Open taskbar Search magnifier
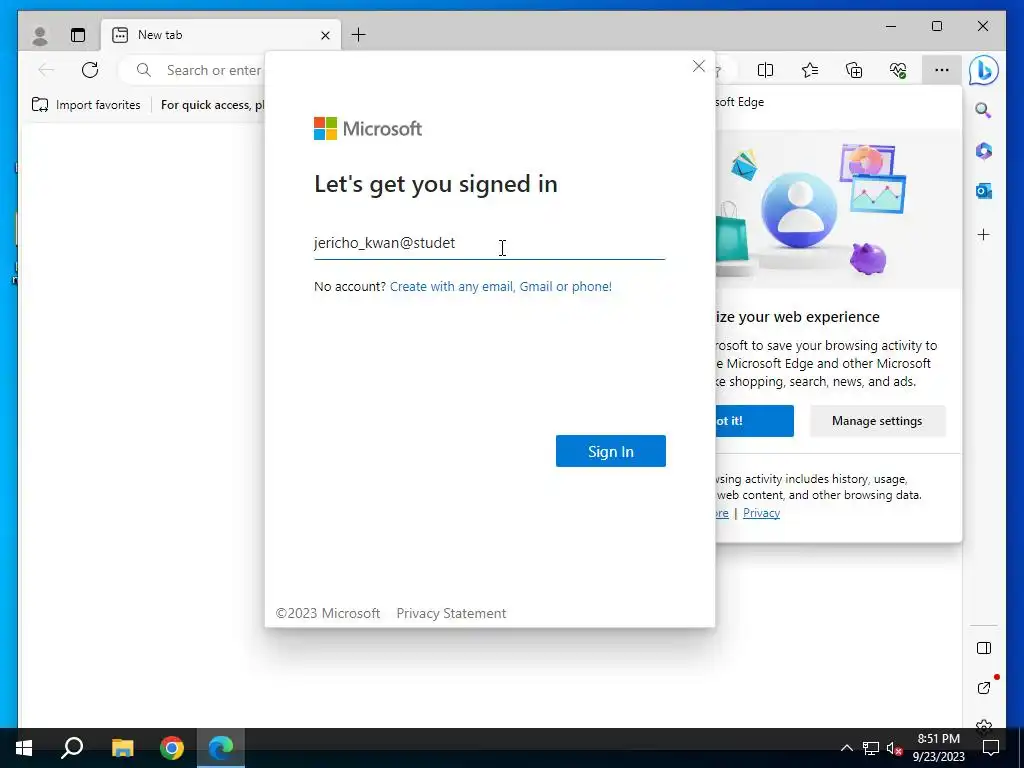The width and height of the screenshot is (1024, 768). pos(72,748)
